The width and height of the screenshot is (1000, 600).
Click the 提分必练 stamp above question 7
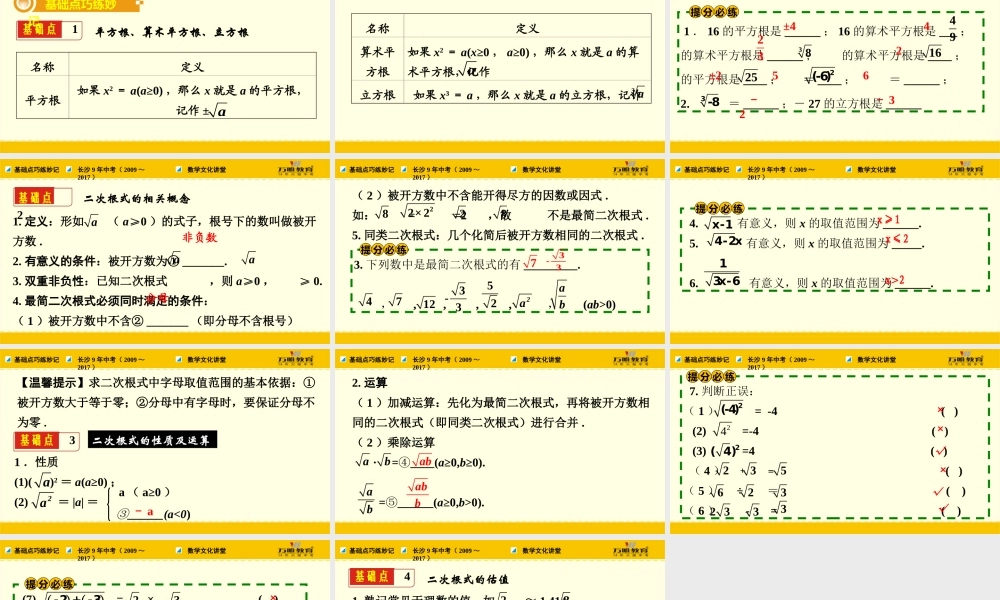pos(710,378)
